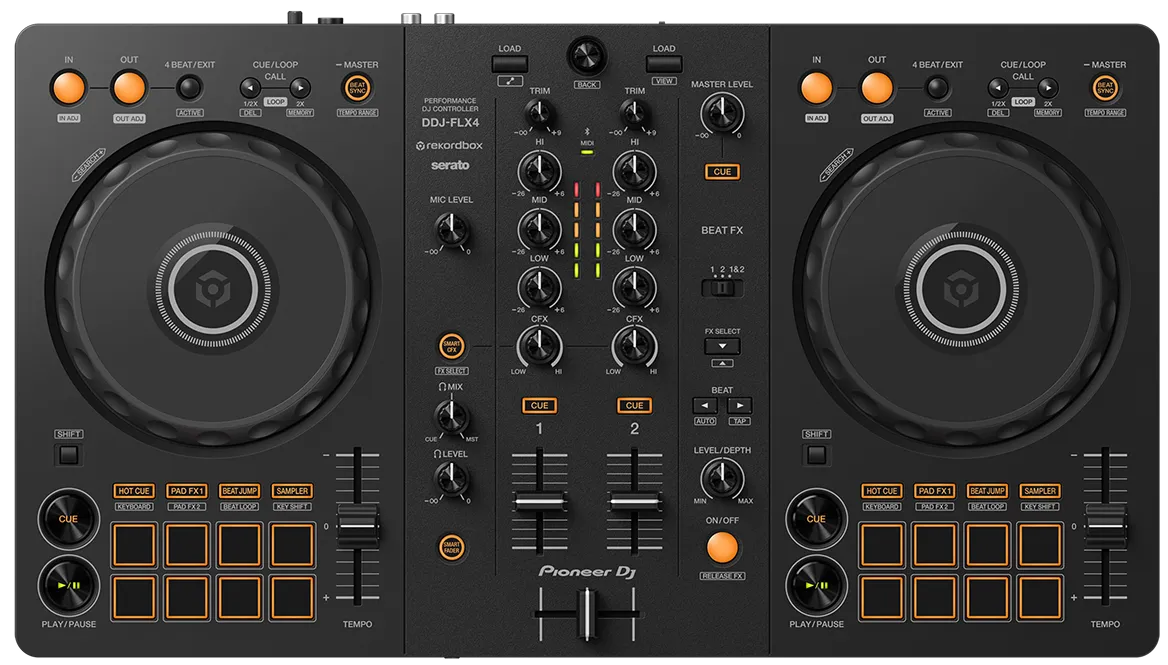Enable the master CUE button
Screen dimensions: 1168x665
[x=721, y=171]
